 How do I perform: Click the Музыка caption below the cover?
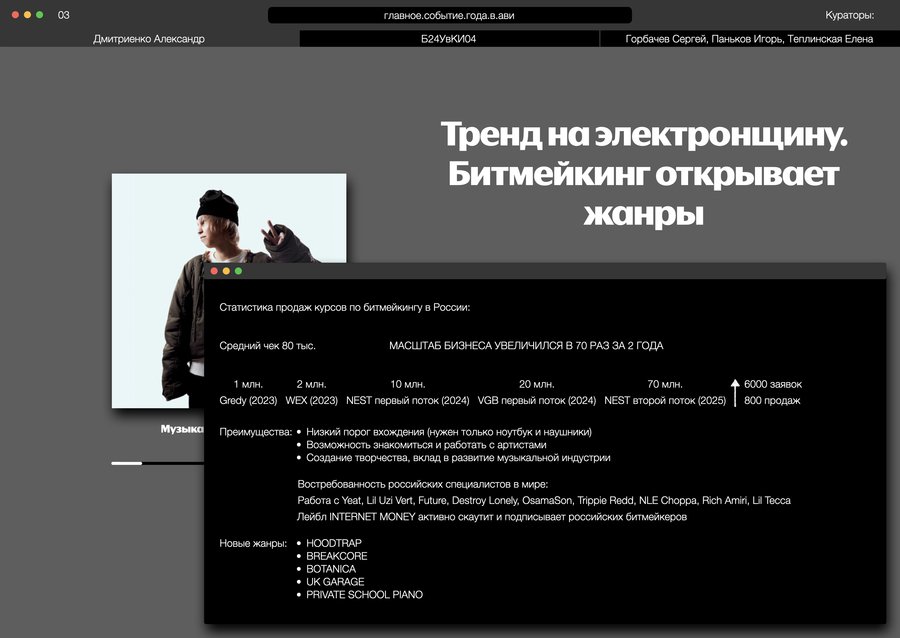[182, 429]
